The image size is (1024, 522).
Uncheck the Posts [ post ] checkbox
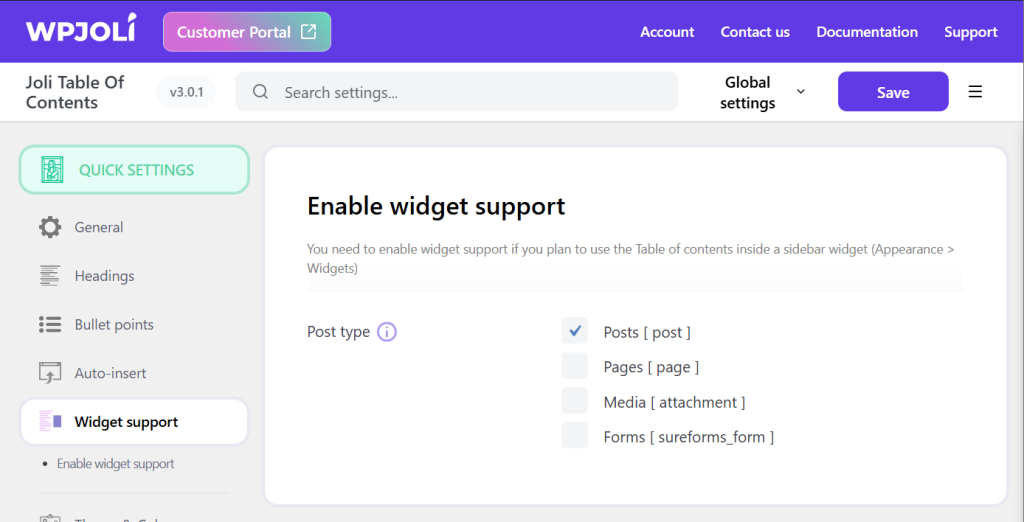coord(574,331)
